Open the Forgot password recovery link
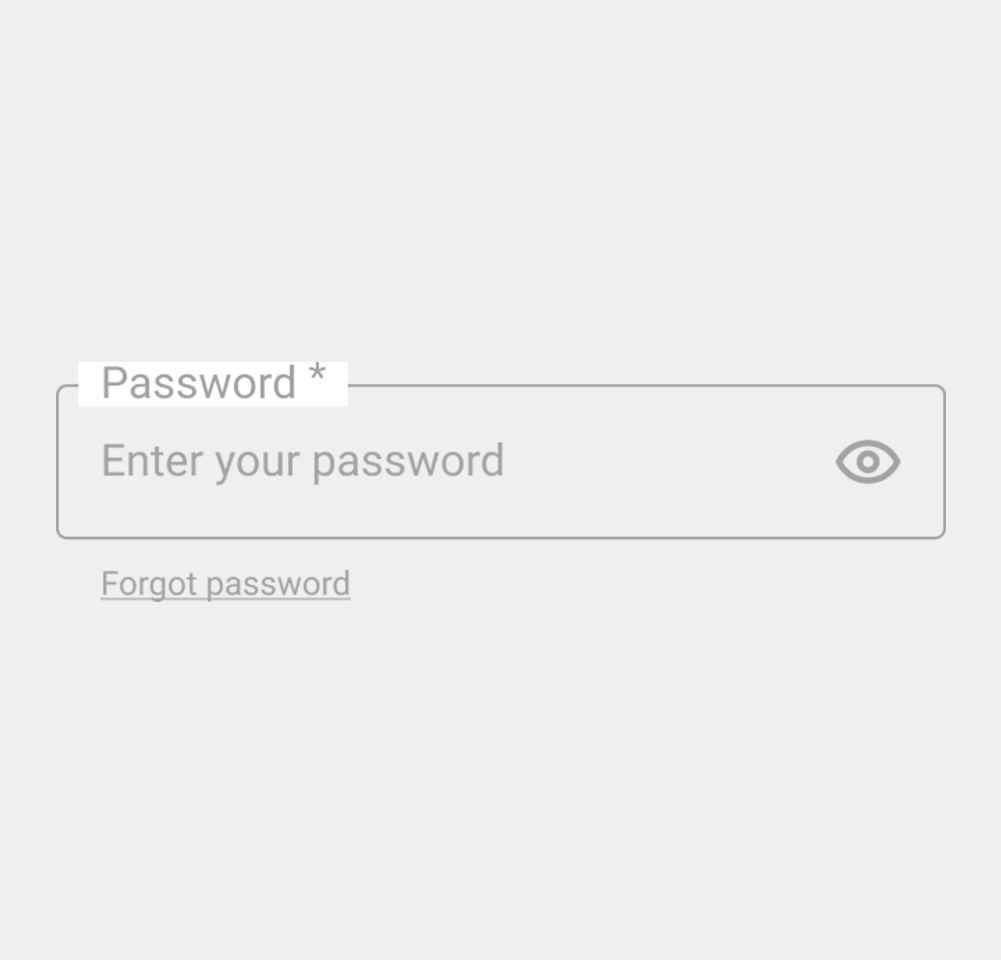 tap(225, 584)
